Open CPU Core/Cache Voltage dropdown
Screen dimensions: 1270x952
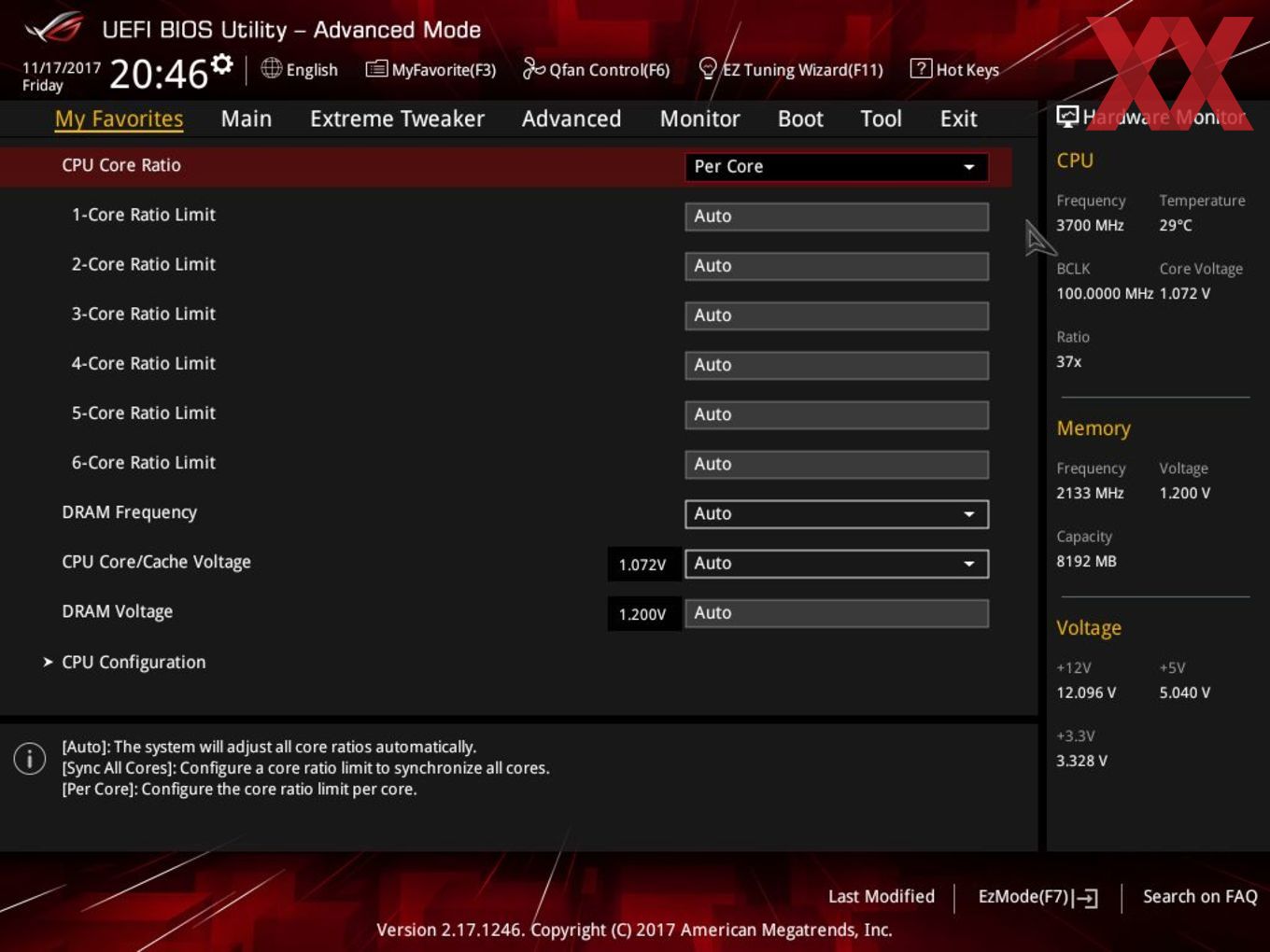coord(836,563)
